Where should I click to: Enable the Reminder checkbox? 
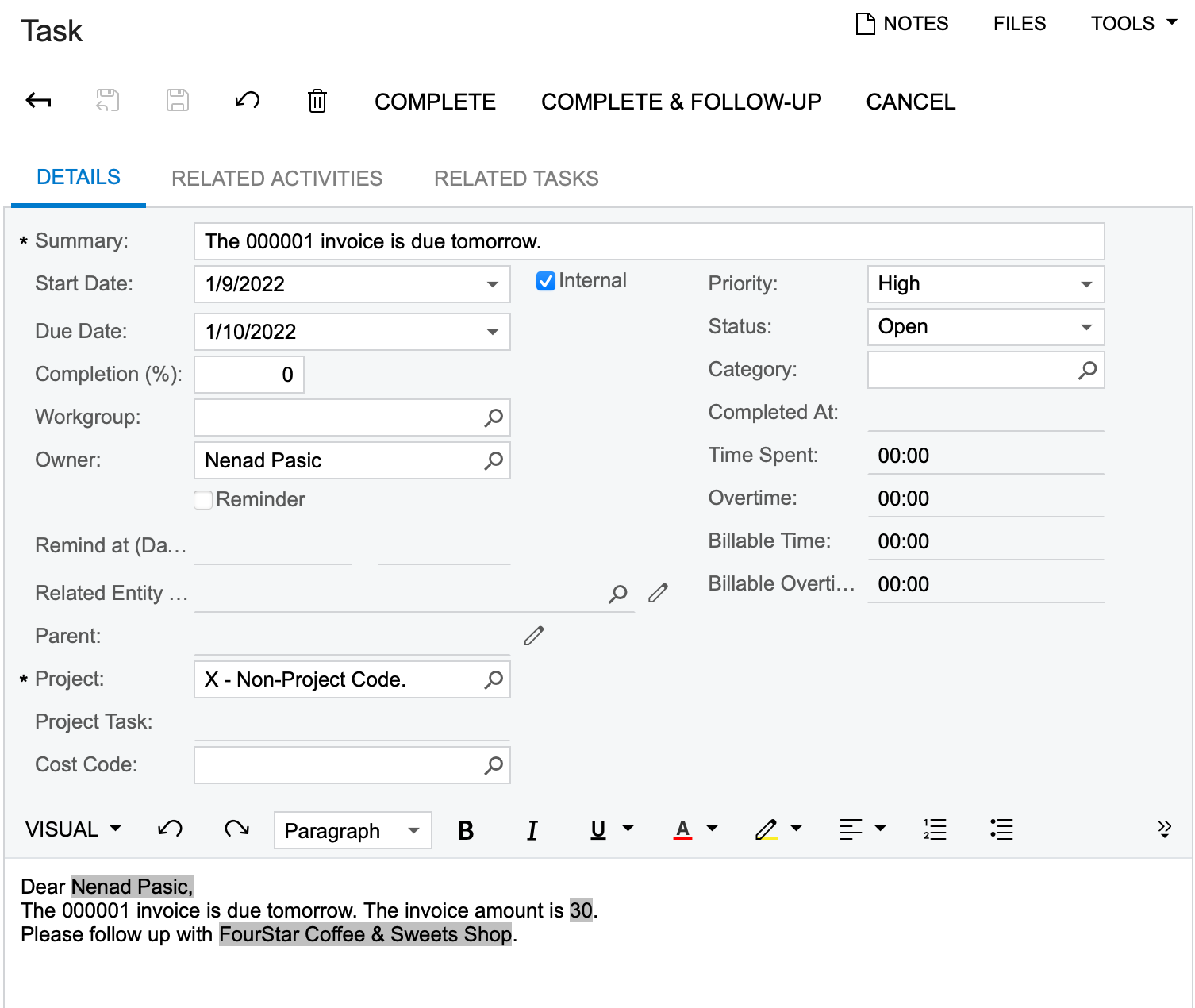click(204, 500)
